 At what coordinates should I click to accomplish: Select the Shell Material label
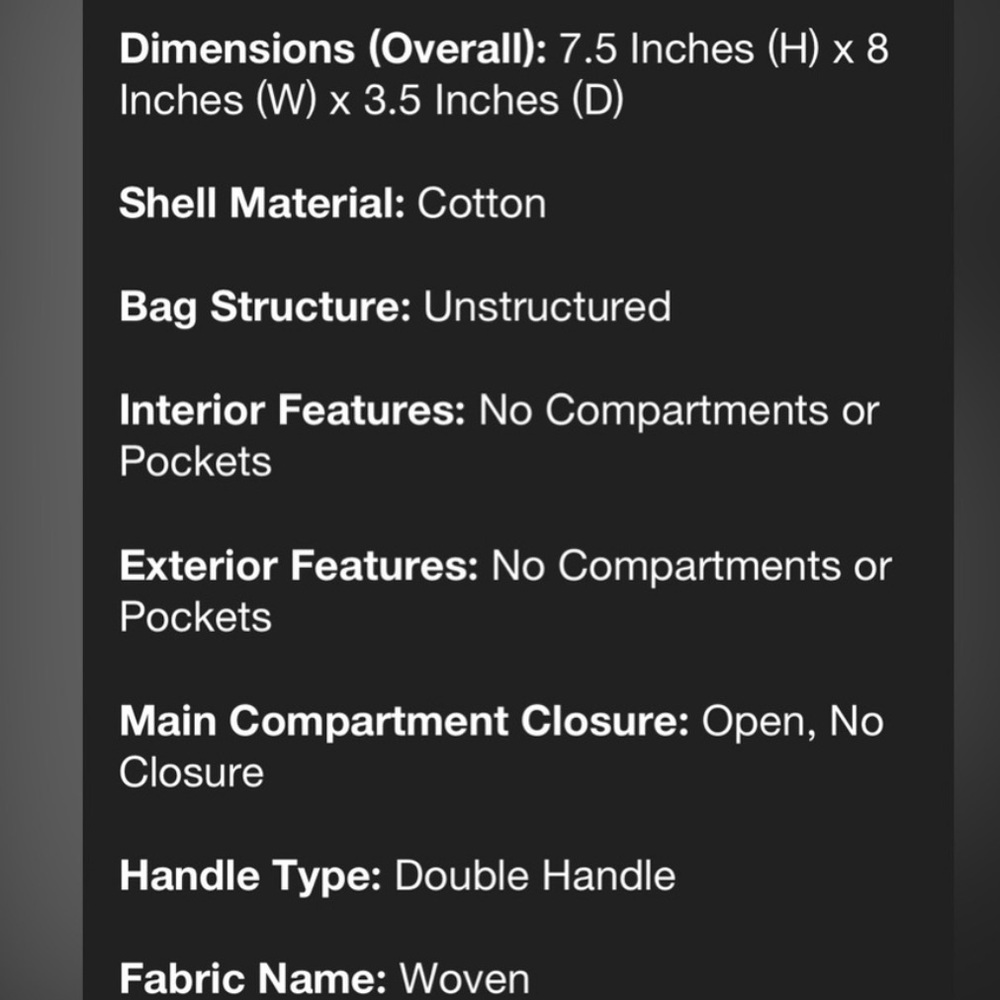click(262, 203)
